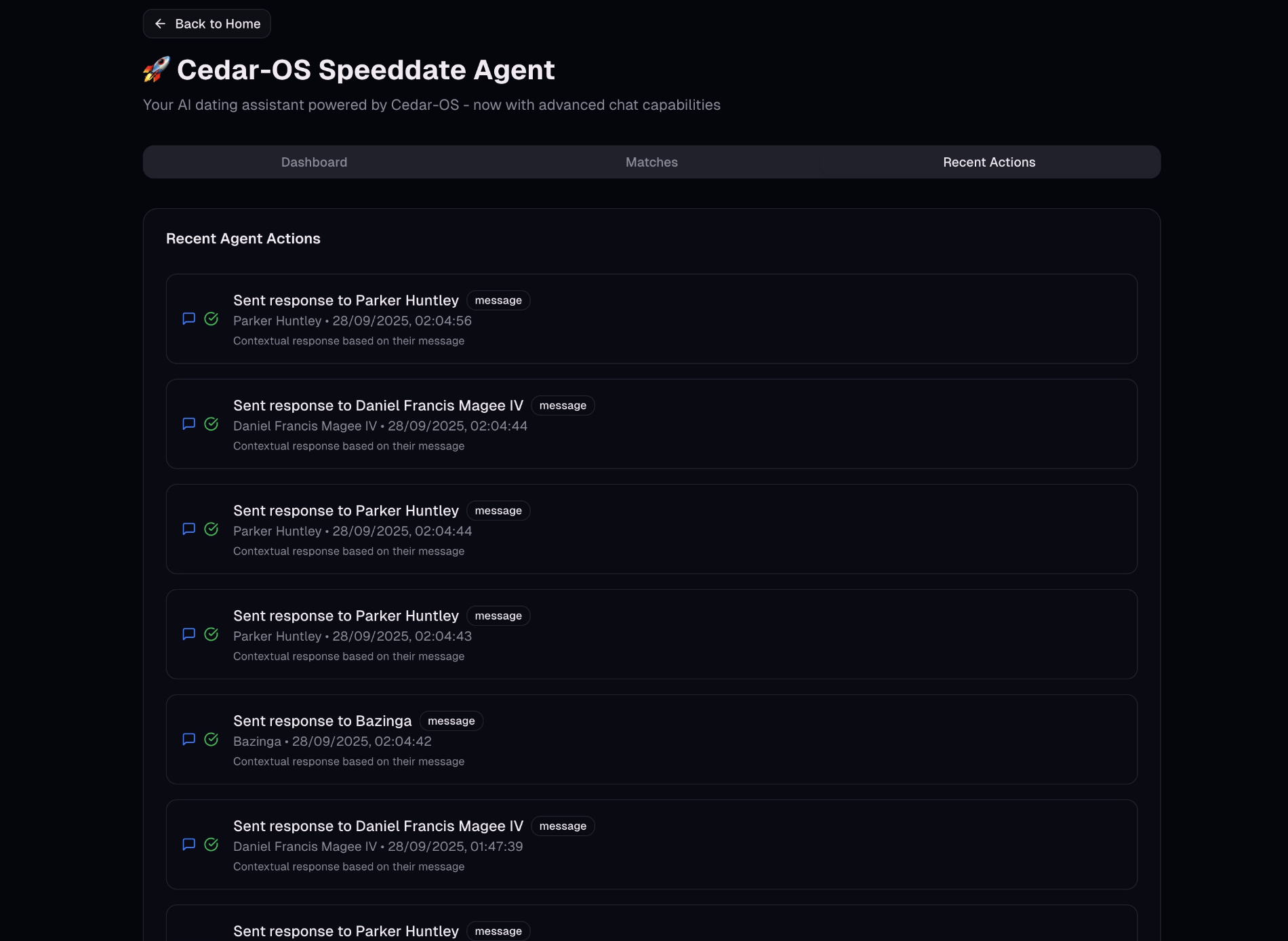Click green checkmark on Parker Huntley 02:04:43 entry
This screenshot has width=1288, height=941.
pyautogui.click(x=212, y=634)
